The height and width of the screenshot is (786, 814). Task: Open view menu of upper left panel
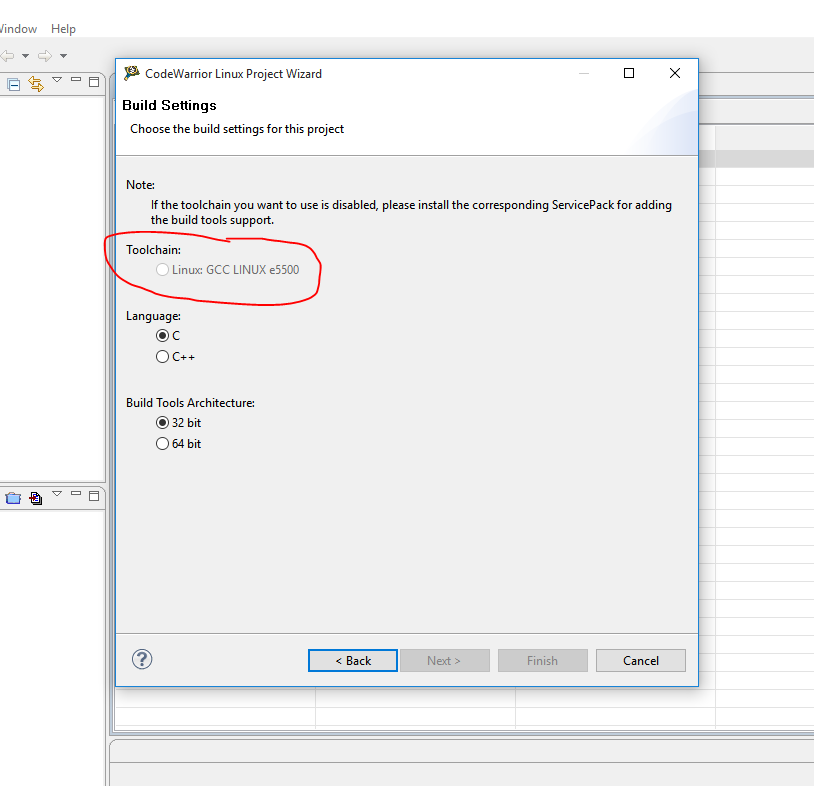[57, 80]
